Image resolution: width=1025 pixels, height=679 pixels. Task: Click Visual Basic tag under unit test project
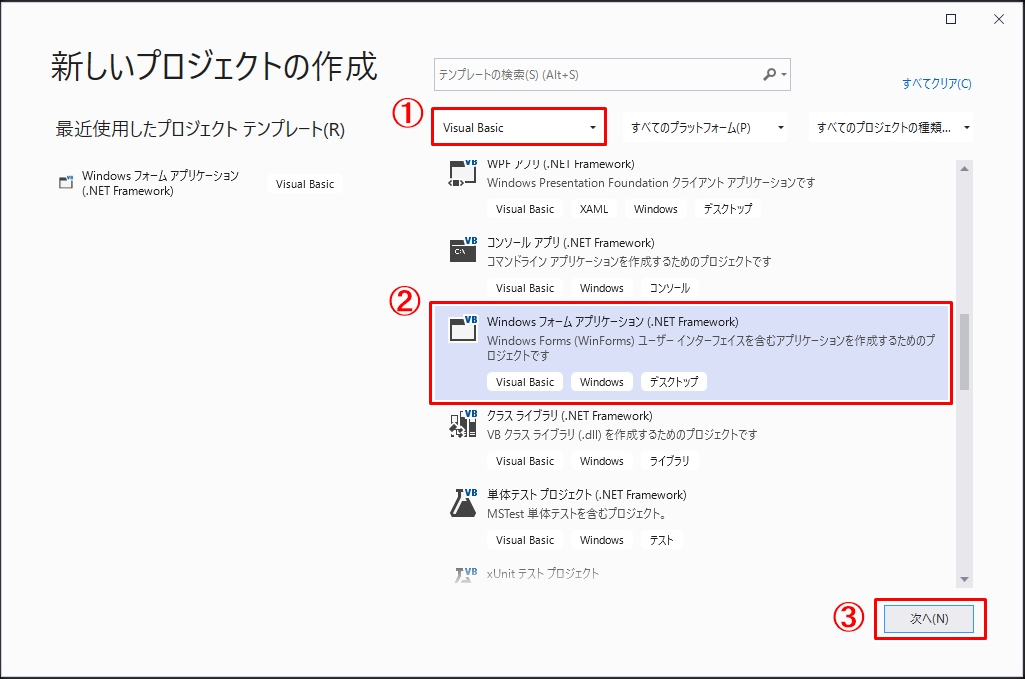(524, 540)
